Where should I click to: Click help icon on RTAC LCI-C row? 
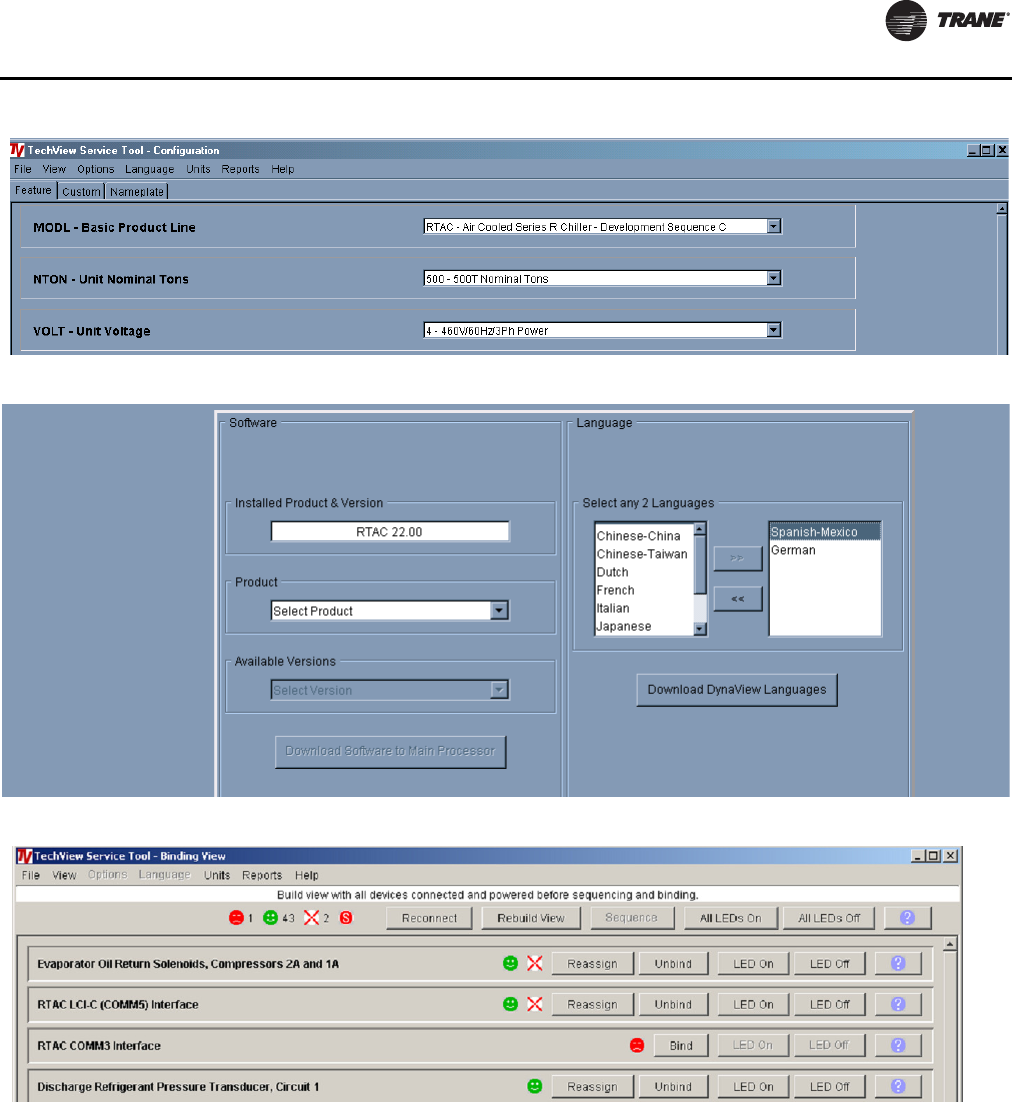(x=898, y=1005)
